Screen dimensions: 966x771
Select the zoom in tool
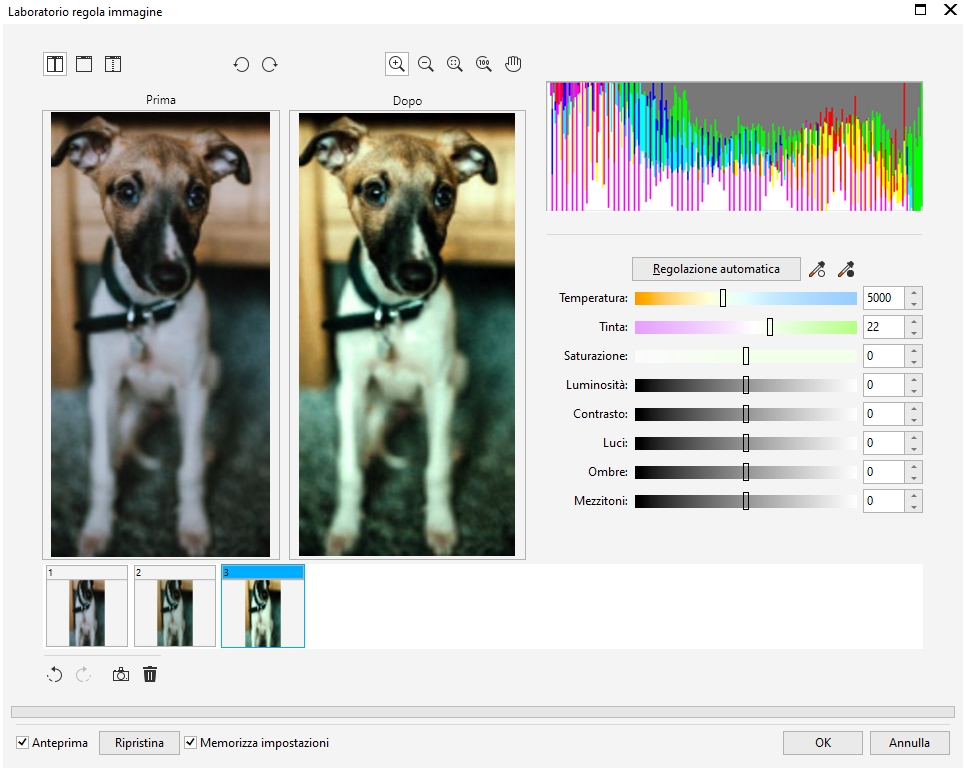(397, 64)
